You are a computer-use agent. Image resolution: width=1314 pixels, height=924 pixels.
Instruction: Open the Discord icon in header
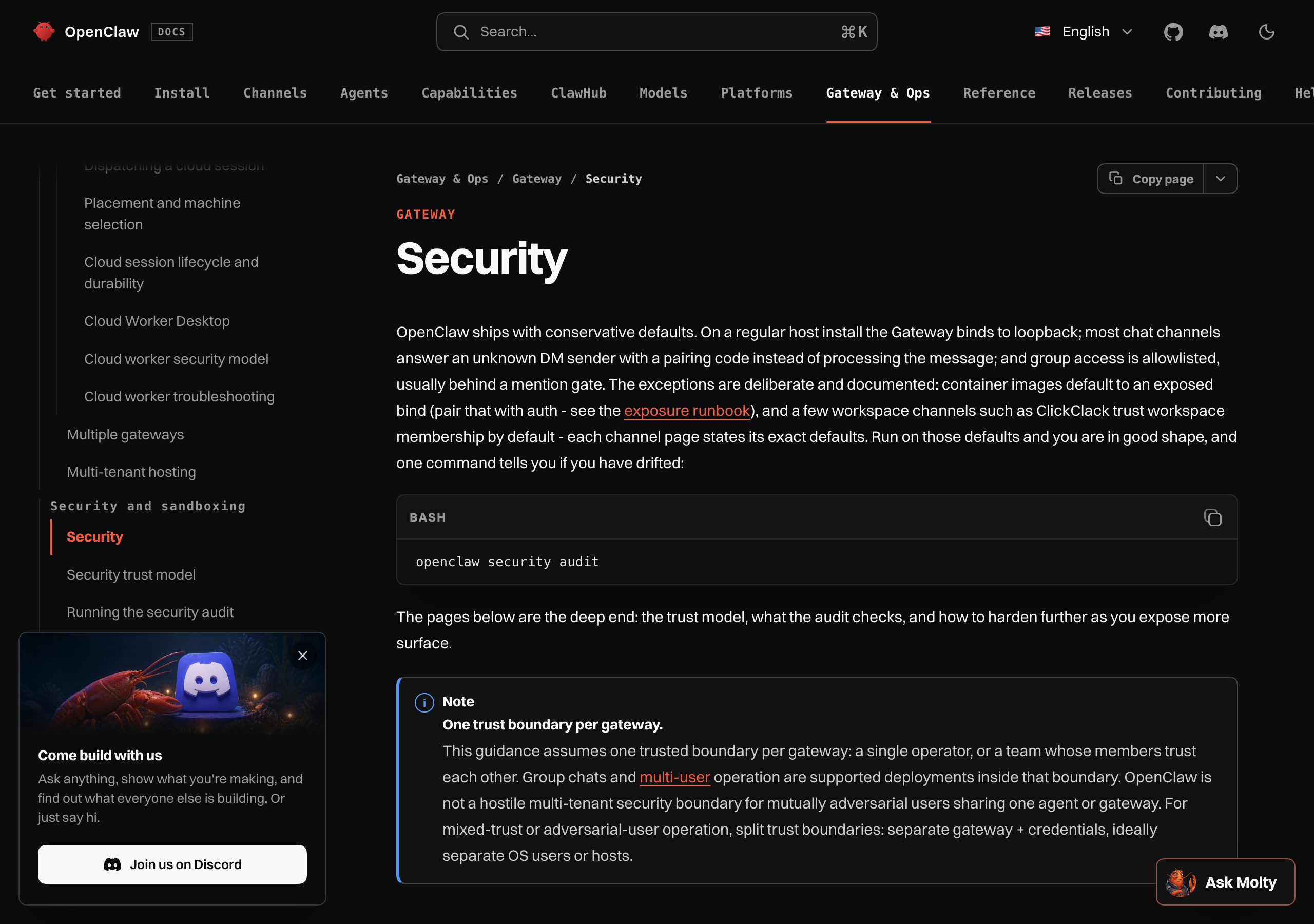(x=1218, y=32)
